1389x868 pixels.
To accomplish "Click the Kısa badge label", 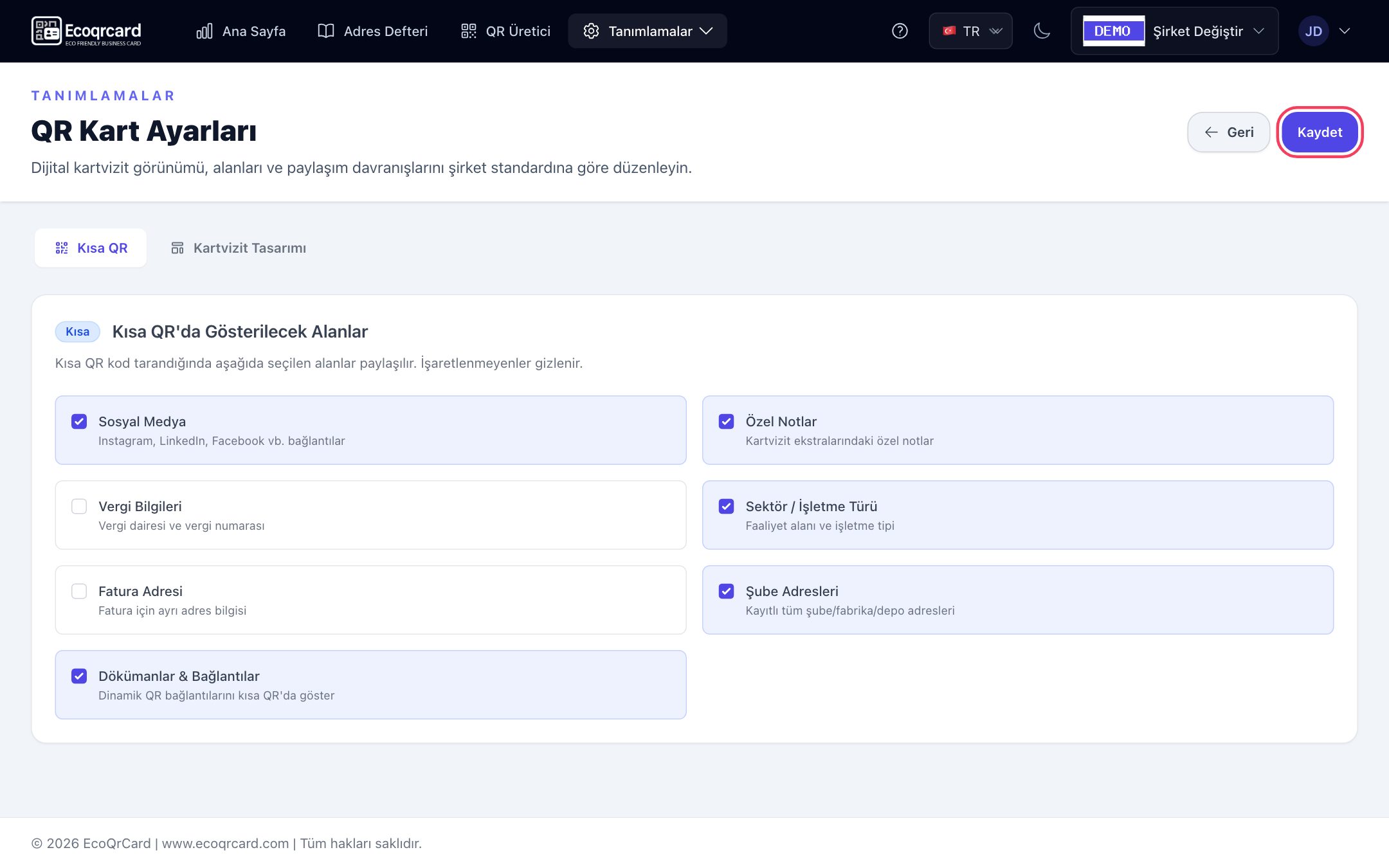I will point(77,332).
